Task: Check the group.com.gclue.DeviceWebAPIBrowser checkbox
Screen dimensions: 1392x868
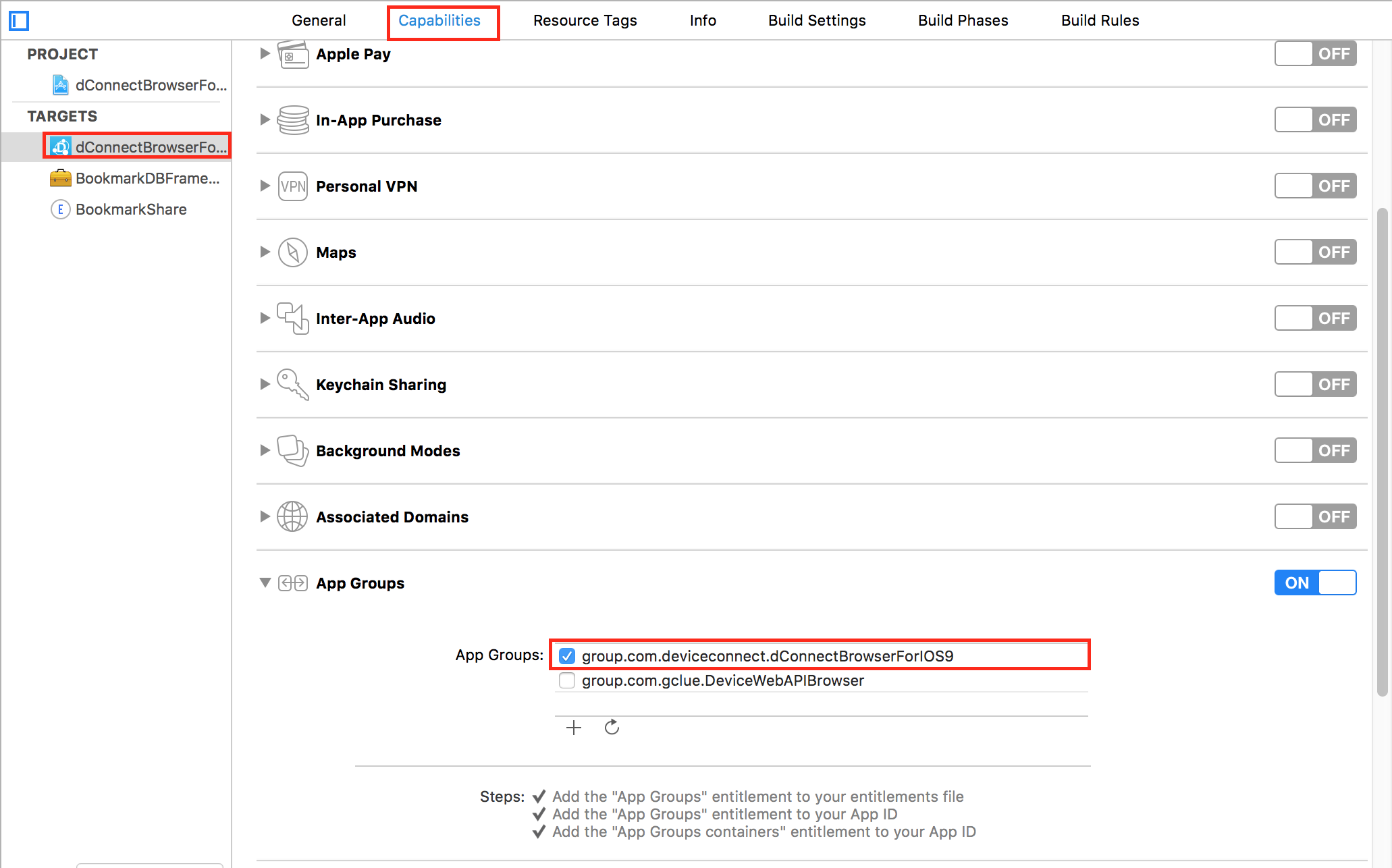Action: point(567,680)
